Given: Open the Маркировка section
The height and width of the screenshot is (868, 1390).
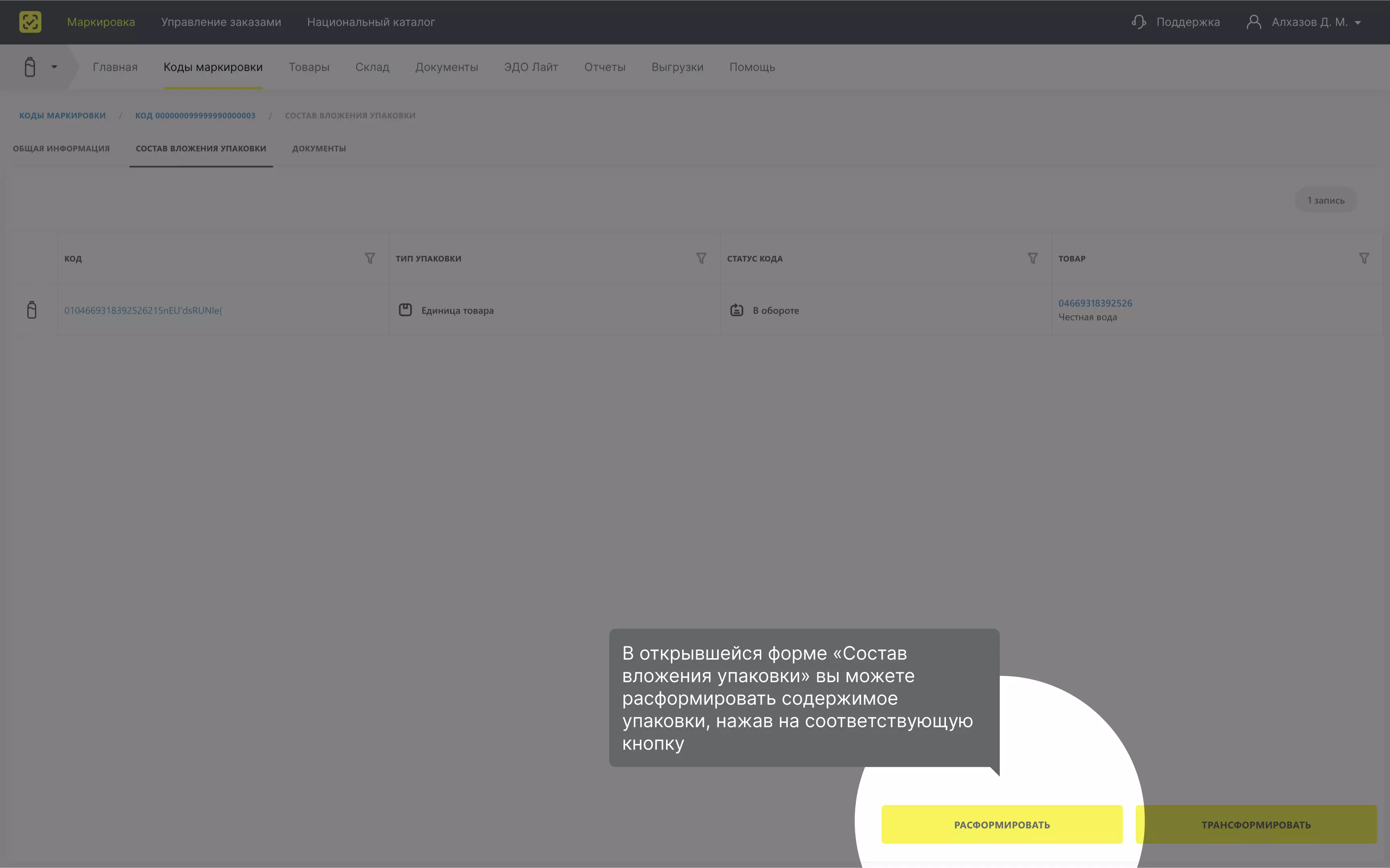Looking at the screenshot, I should coord(101,22).
